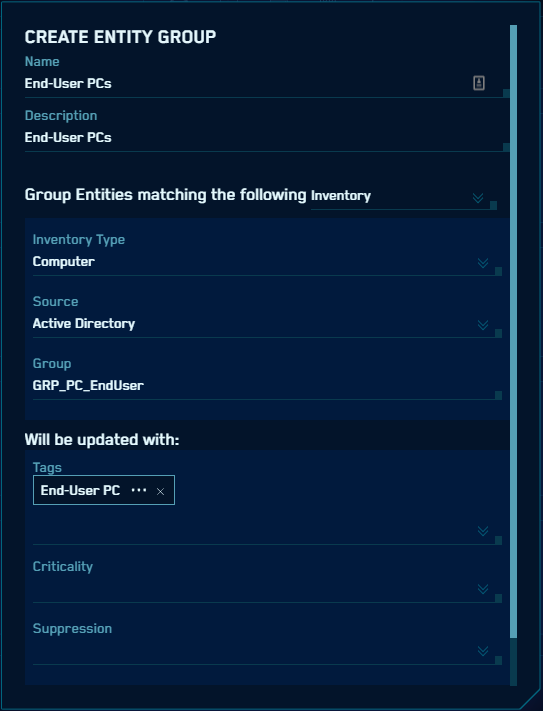Screen dimensions: 543x711
Task: Click the credential icon in the Name field
Action: [x=479, y=83]
